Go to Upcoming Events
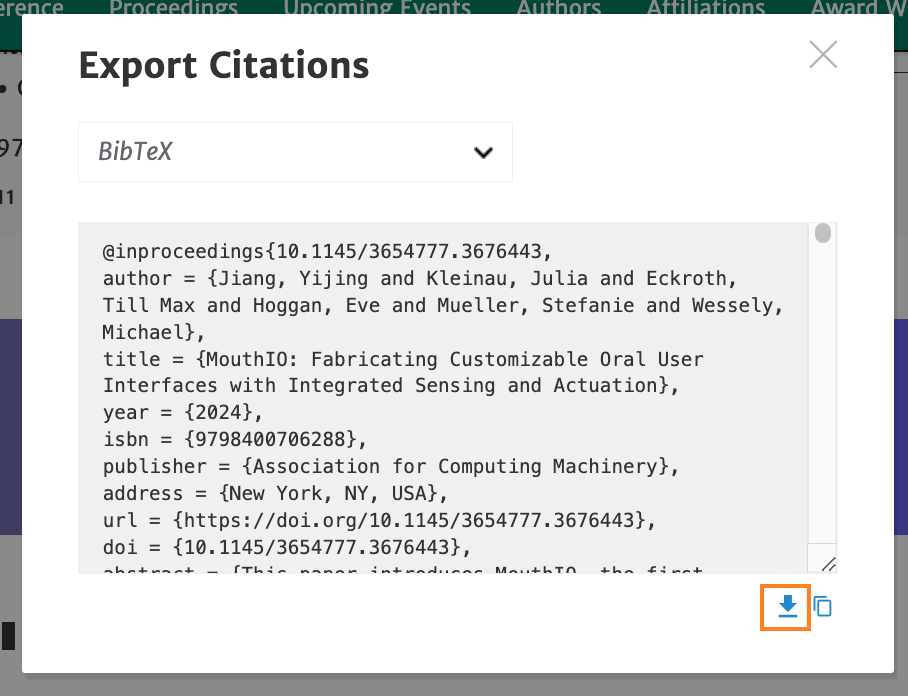This screenshot has width=908, height=696. click(x=377, y=8)
